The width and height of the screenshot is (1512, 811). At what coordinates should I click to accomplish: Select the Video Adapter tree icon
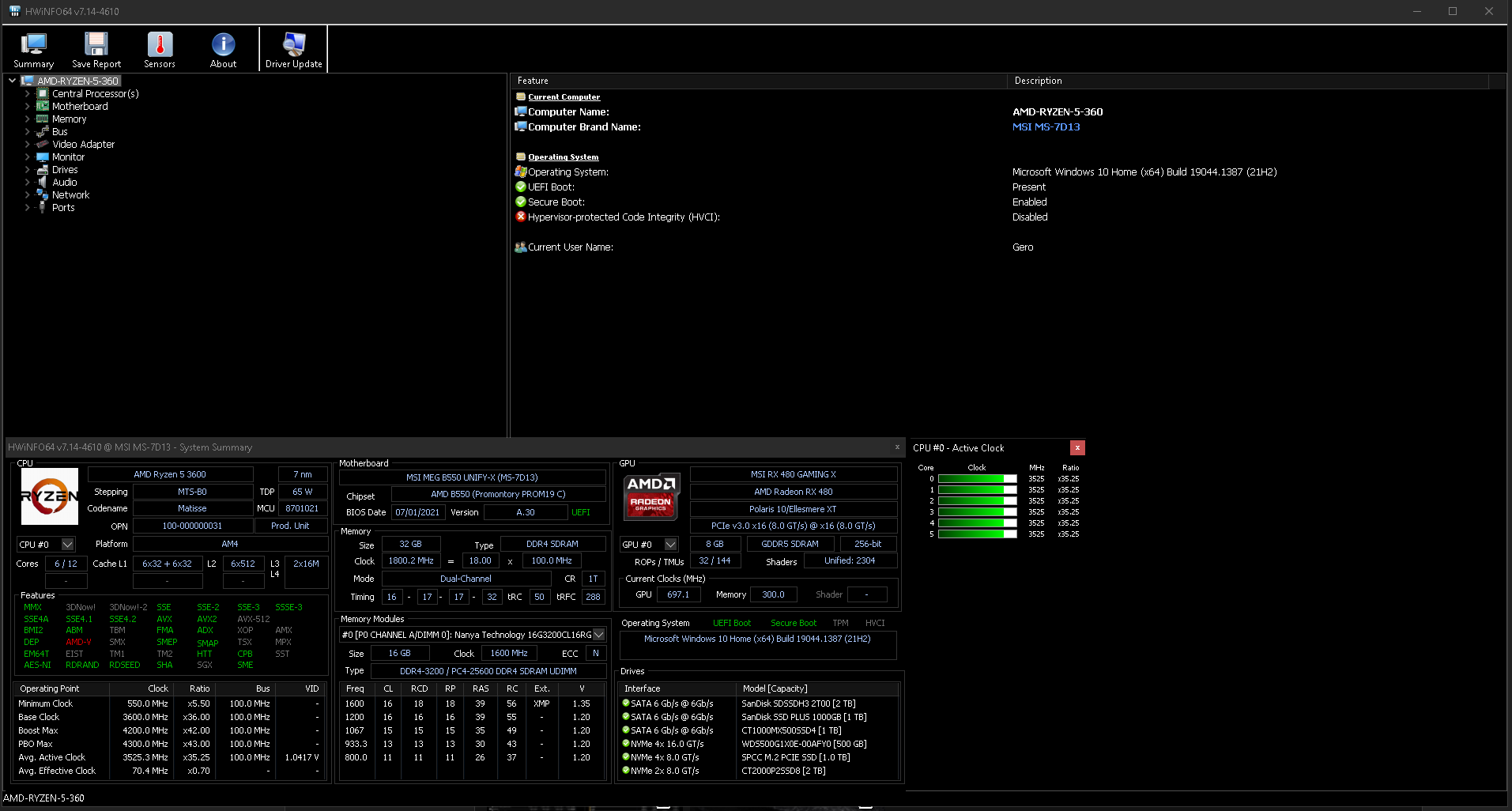click(x=43, y=144)
